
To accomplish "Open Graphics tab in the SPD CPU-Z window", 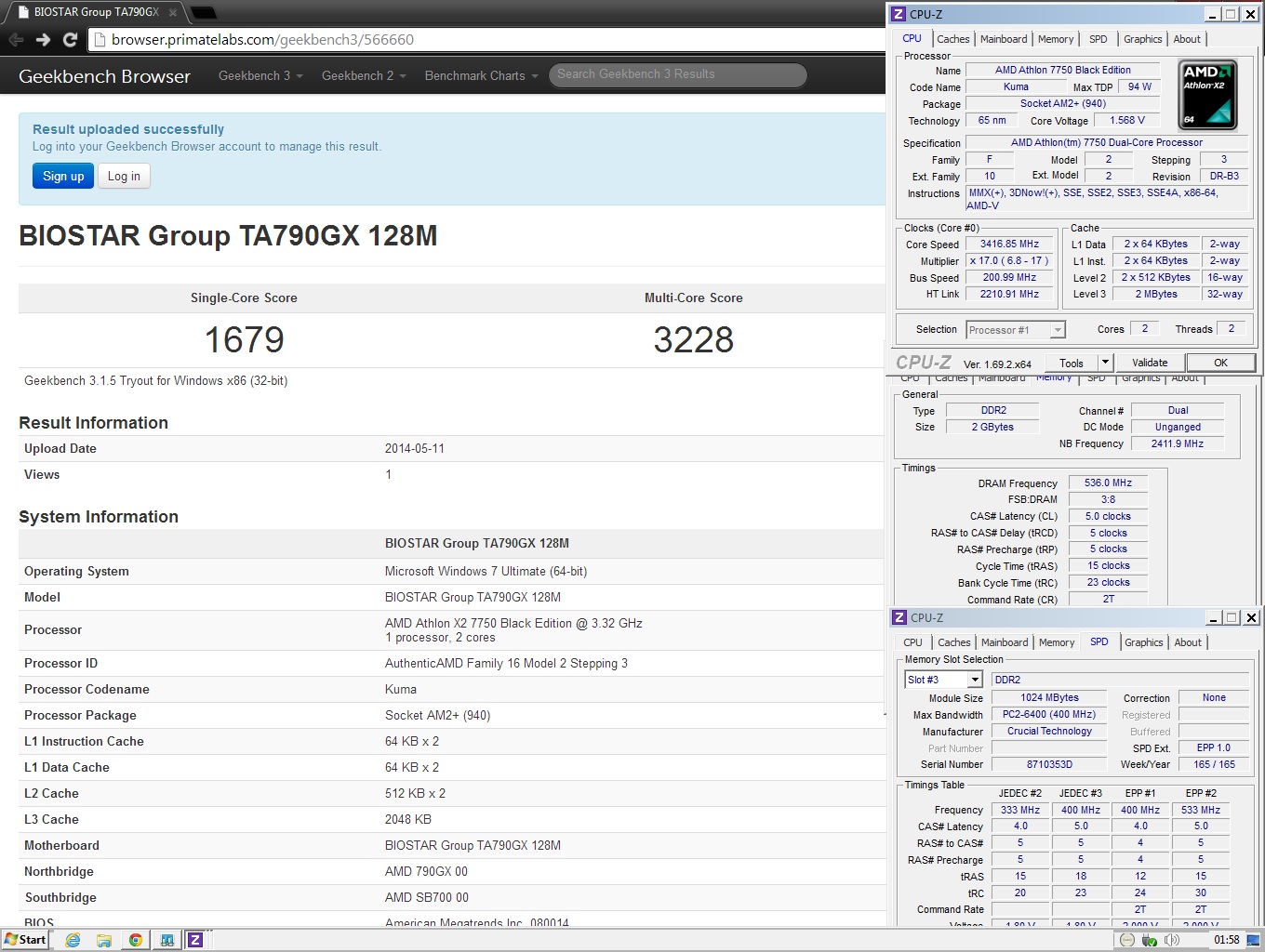I will (x=1143, y=642).
